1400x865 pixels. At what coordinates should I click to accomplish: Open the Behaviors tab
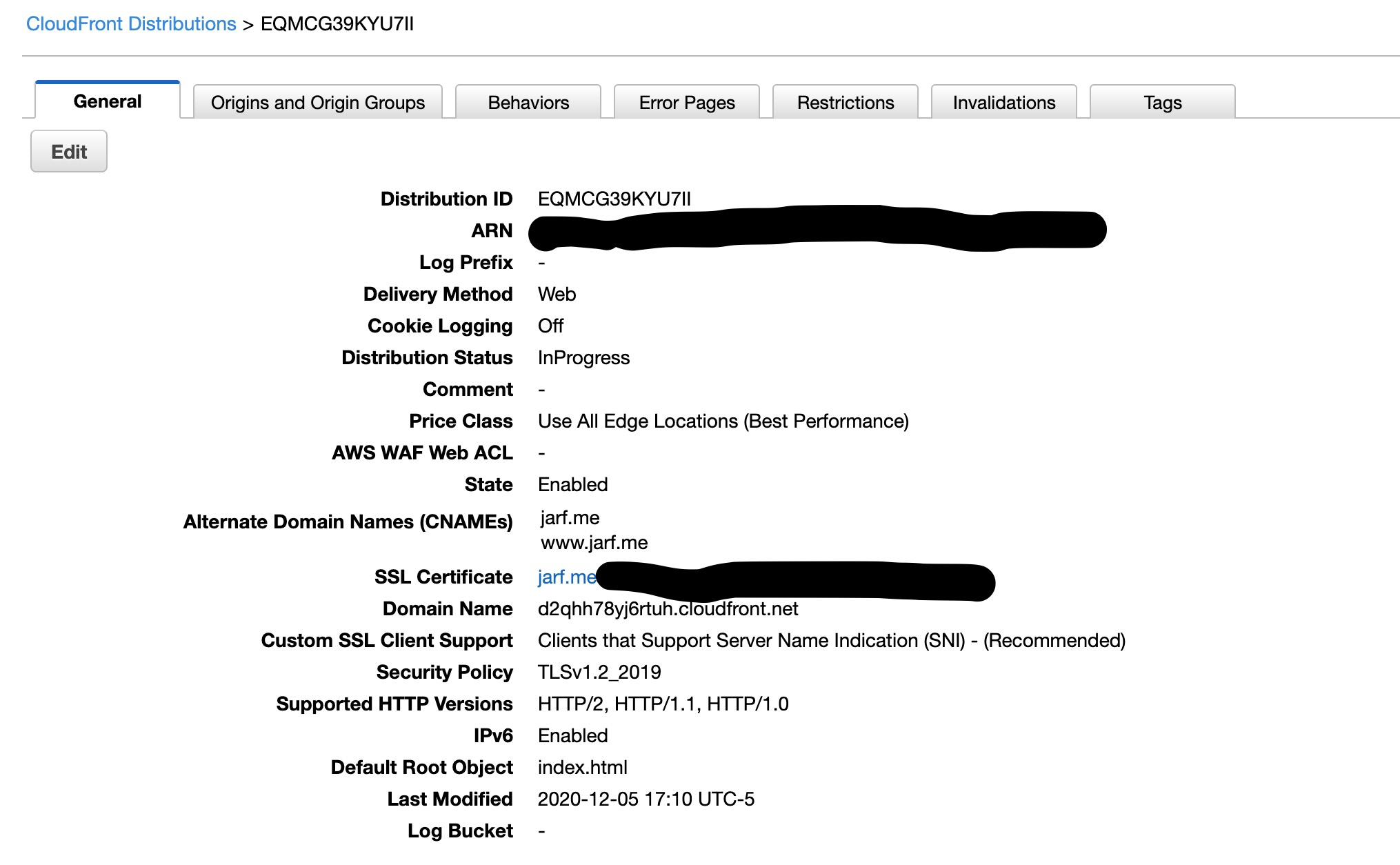point(528,103)
